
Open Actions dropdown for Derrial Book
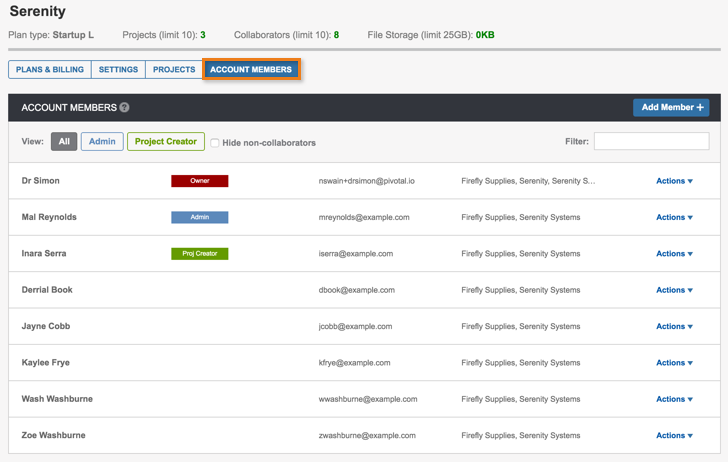pos(674,290)
